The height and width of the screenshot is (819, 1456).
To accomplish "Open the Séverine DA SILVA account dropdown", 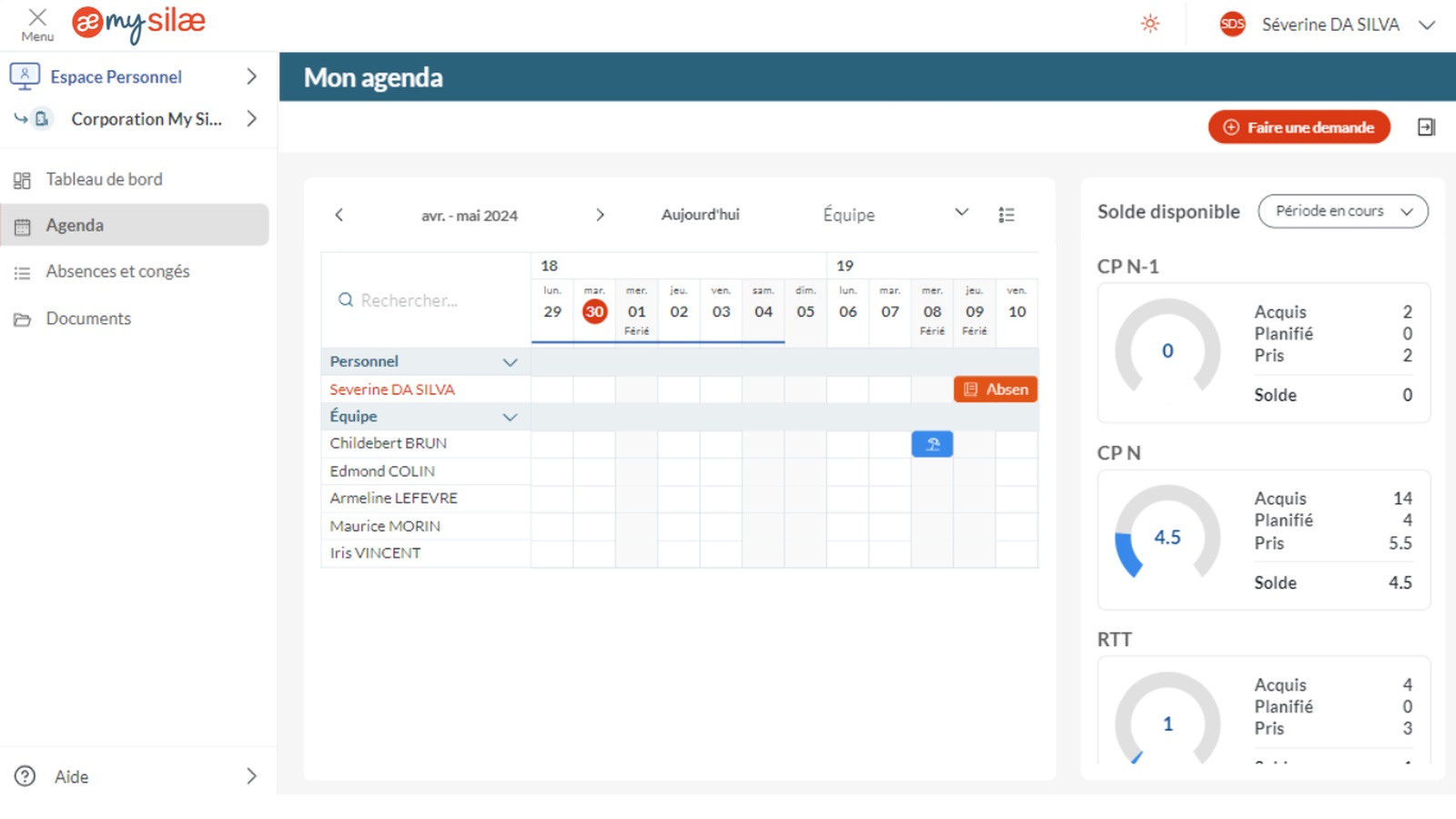I will point(1426,25).
